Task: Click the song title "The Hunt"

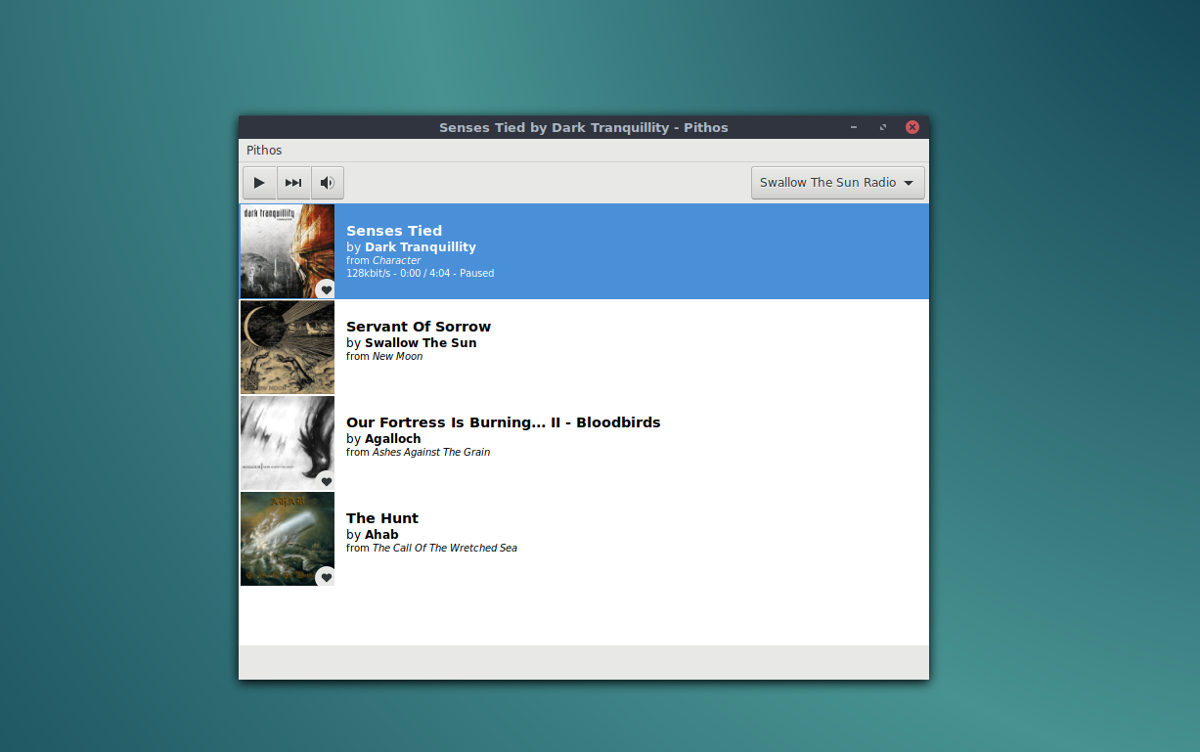Action: [x=382, y=518]
